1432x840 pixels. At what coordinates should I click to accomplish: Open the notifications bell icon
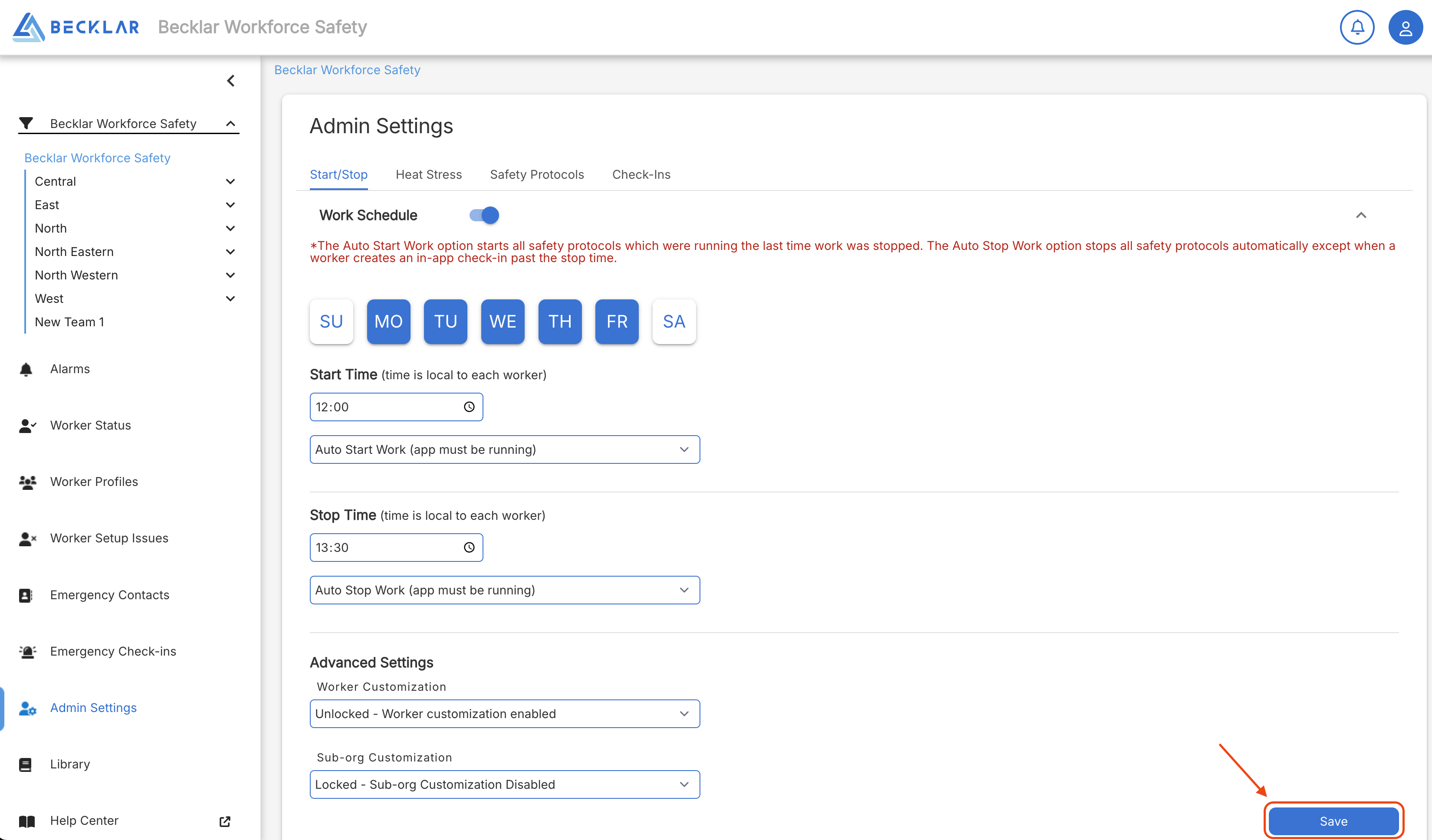[x=1357, y=27]
